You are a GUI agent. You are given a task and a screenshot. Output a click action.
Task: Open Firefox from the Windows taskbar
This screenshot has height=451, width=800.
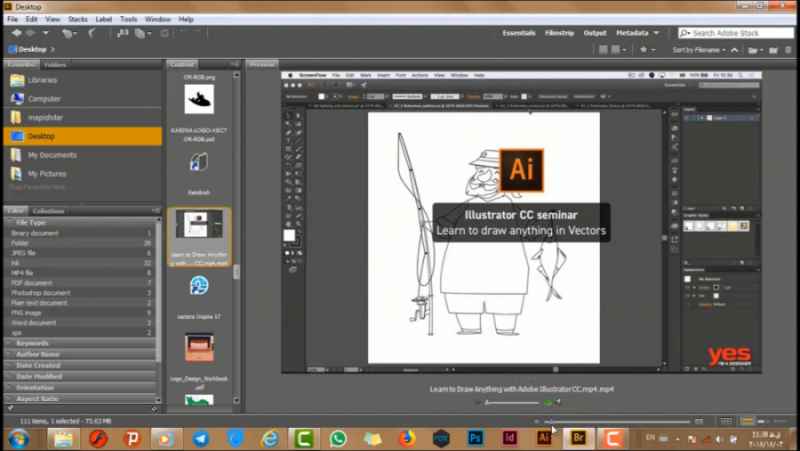pyautogui.click(x=407, y=438)
